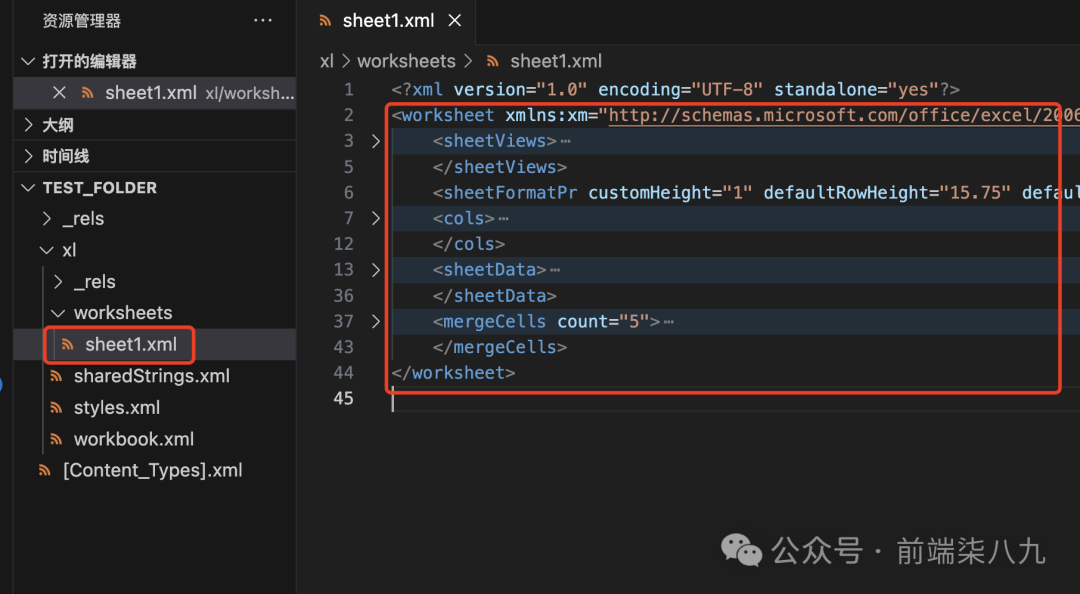1080x594 pixels.
Task: Click the sheet1.xml tab file icon
Action: click(x=325, y=20)
